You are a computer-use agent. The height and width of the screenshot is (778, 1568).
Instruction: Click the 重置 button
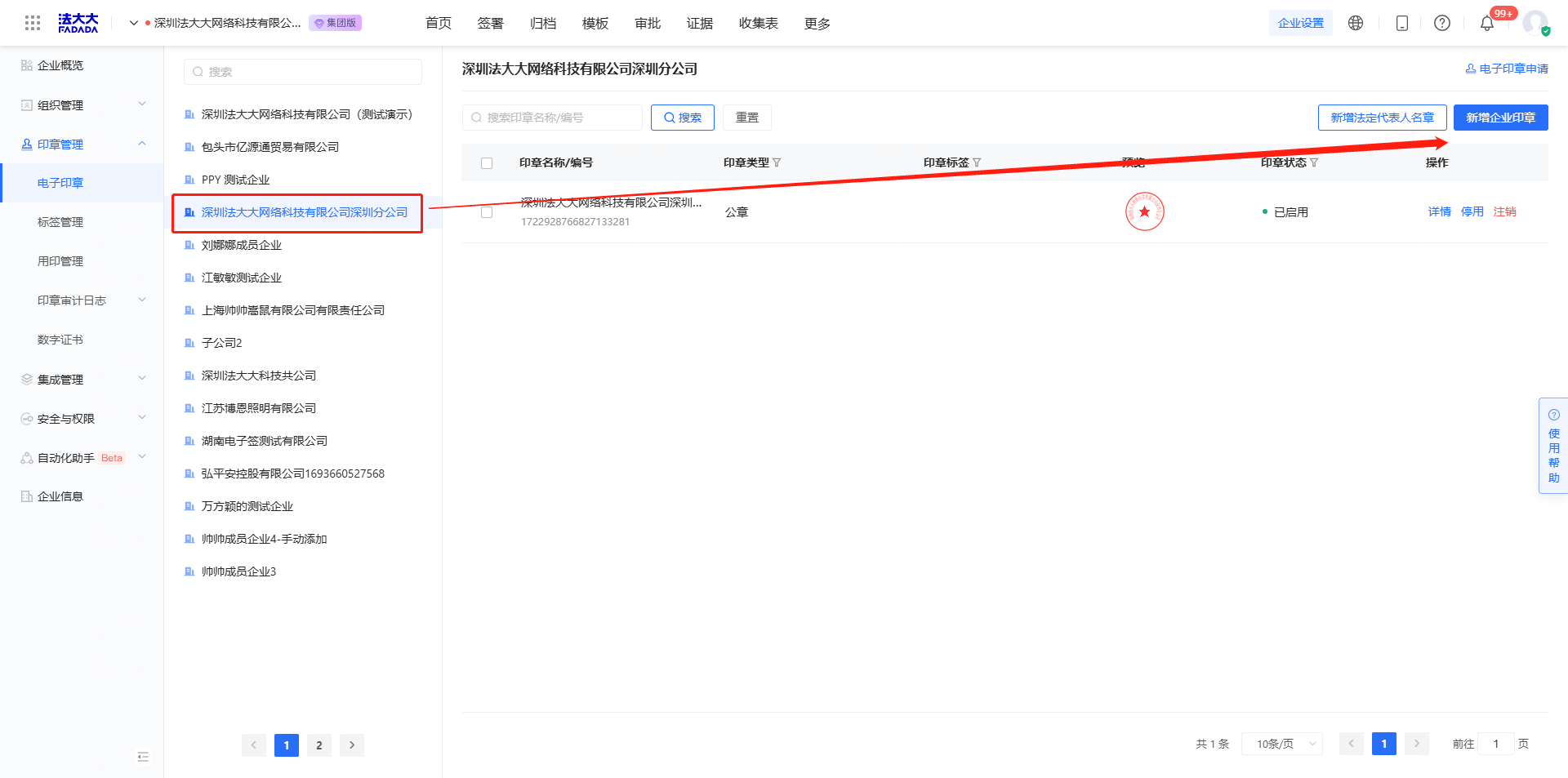click(747, 118)
